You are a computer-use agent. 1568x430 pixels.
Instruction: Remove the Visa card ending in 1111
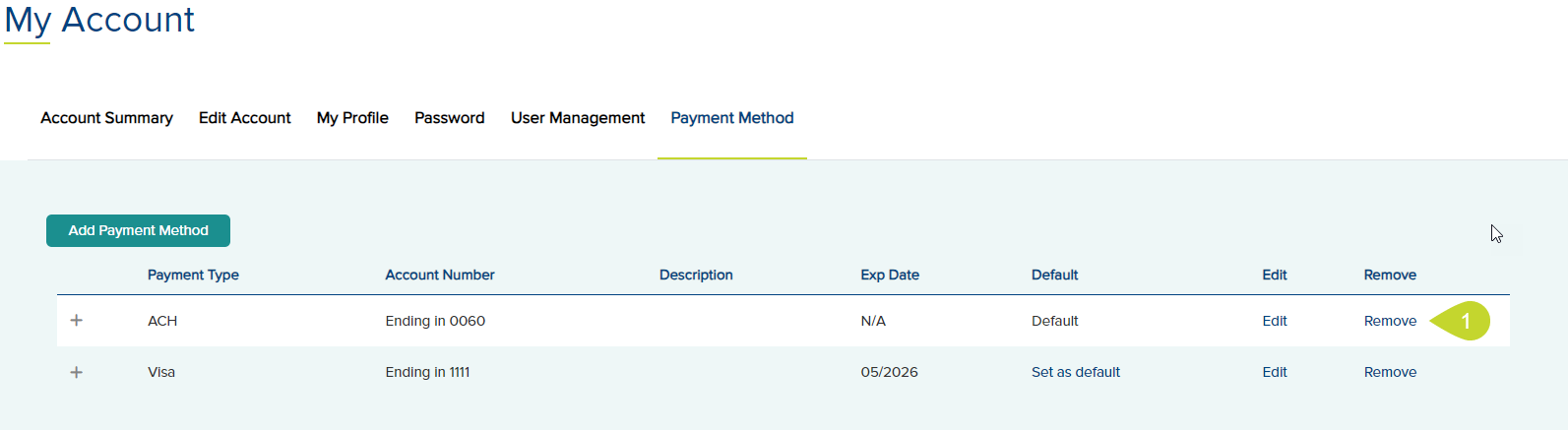(1390, 372)
